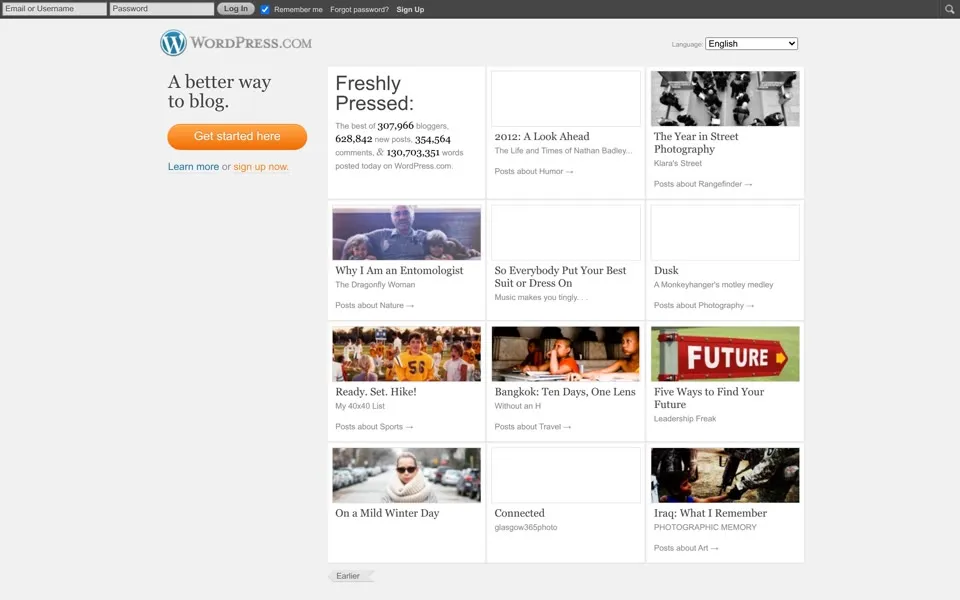
Task: Open Five Ways to Find Your Future title
Action: (709, 398)
